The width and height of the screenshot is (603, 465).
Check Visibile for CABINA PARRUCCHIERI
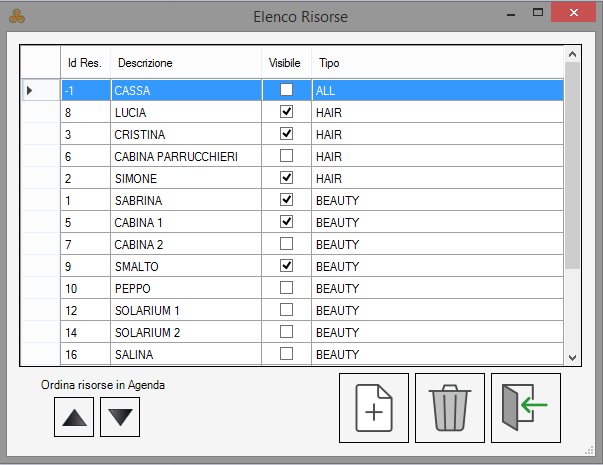point(287,156)
